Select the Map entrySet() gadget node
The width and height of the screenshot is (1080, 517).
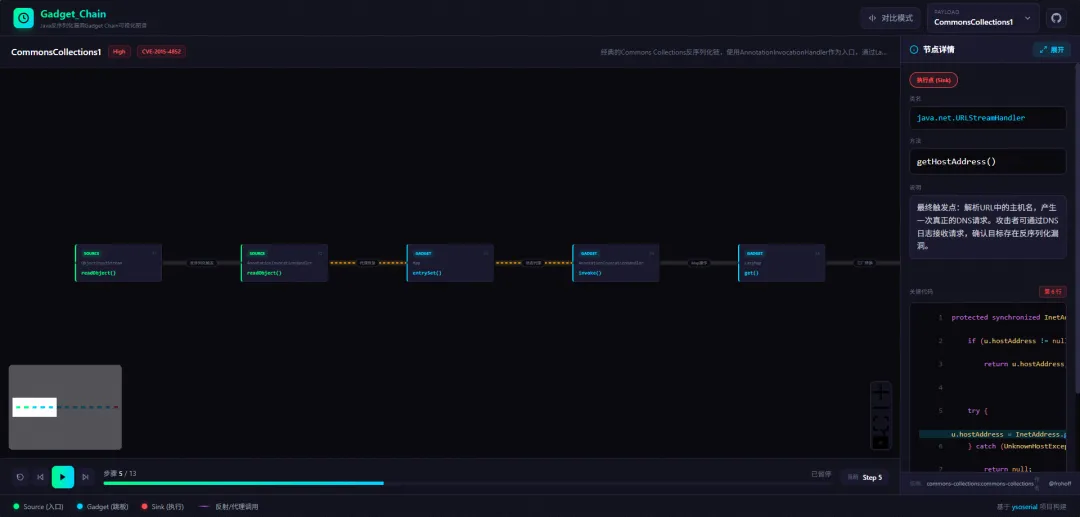450,263
